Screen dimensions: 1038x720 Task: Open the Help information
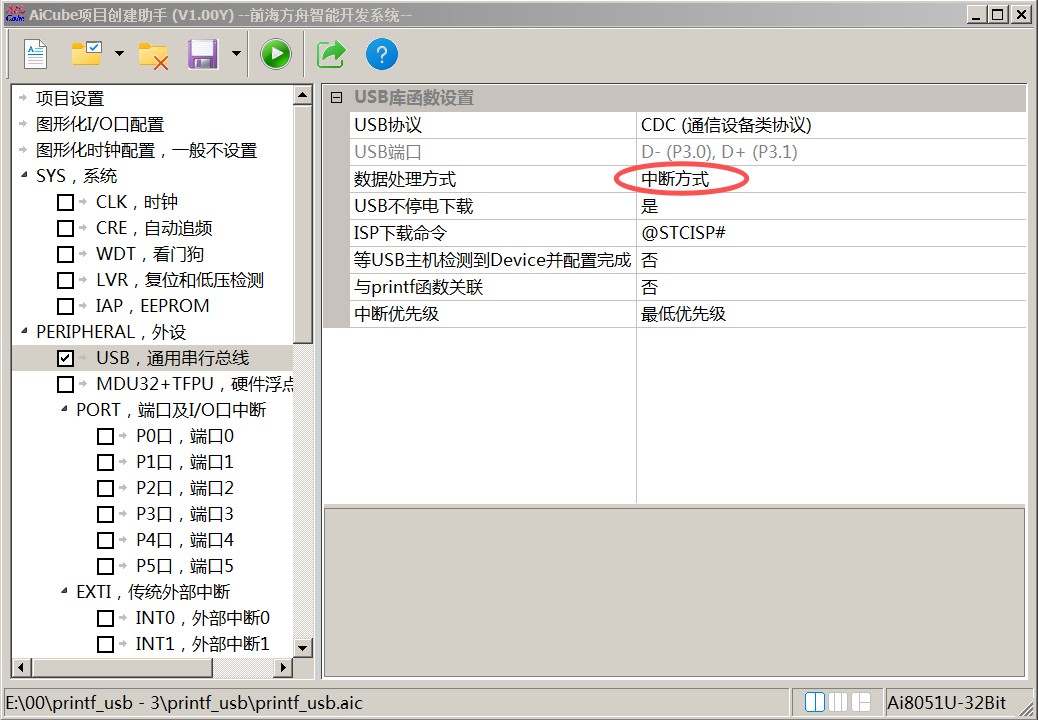click(382, 54)
